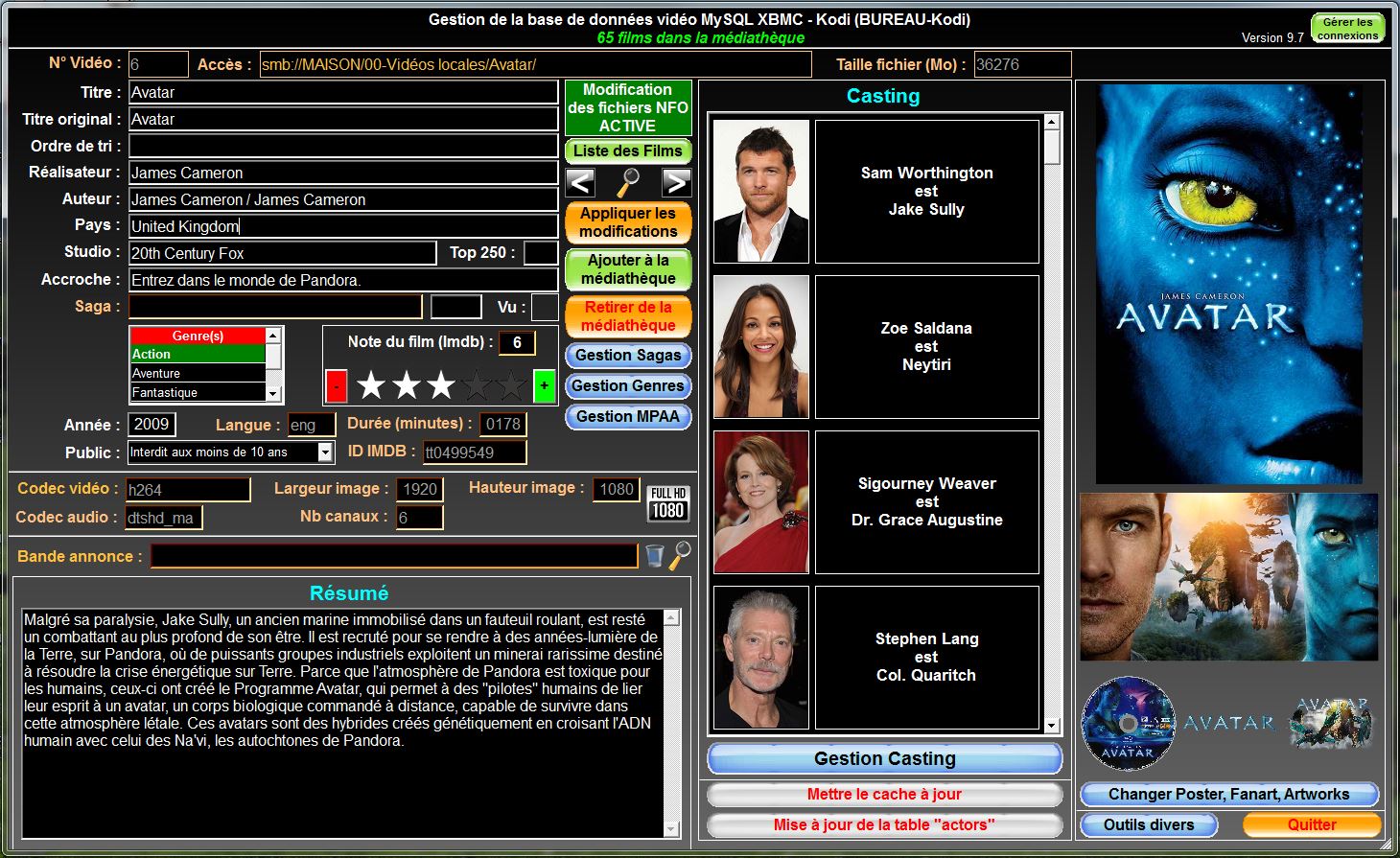Open Gestion Casting
The width and height of the screenshot is (1400, 858).
pos(885,759)
